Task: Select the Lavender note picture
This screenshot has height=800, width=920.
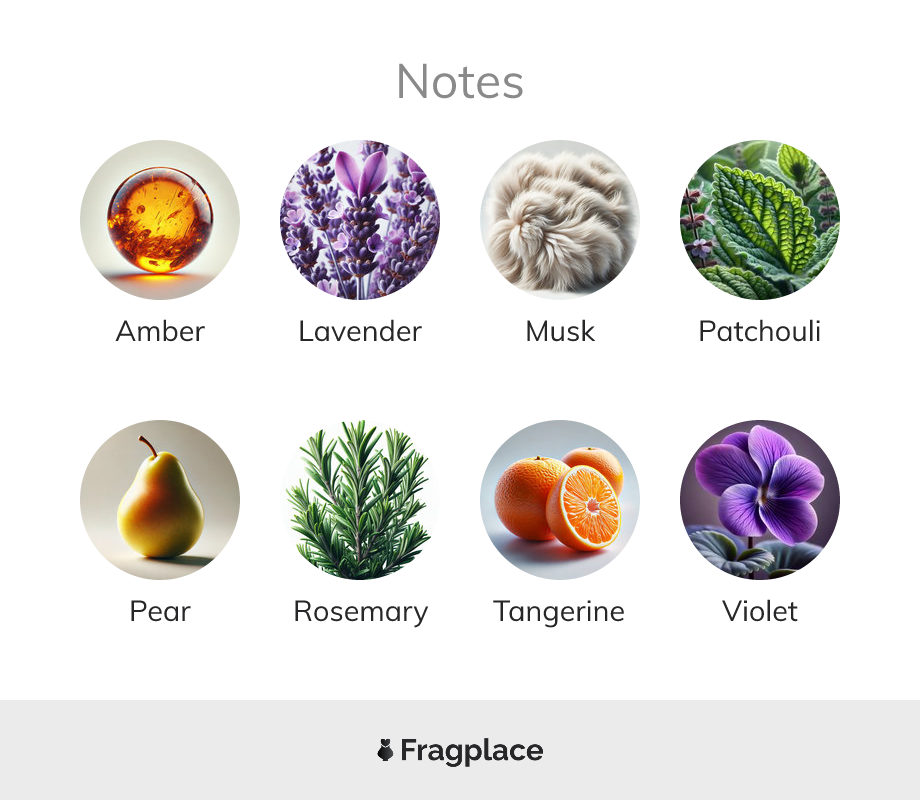Action: (360, 220)
